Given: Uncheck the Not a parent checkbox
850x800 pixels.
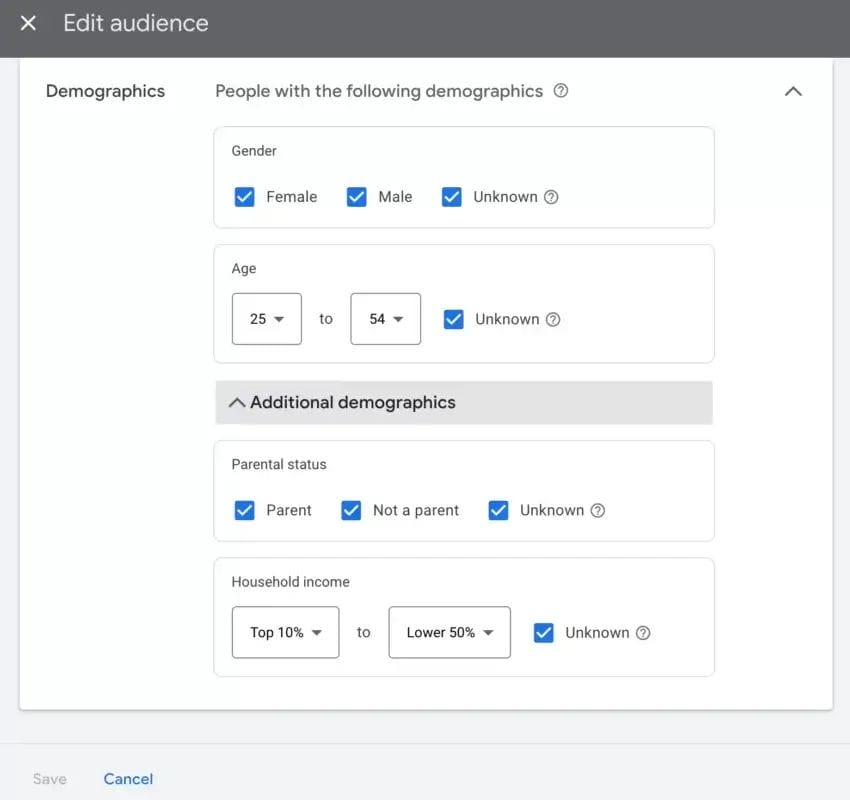Looking at the screenshot, I should click(351, 510).
